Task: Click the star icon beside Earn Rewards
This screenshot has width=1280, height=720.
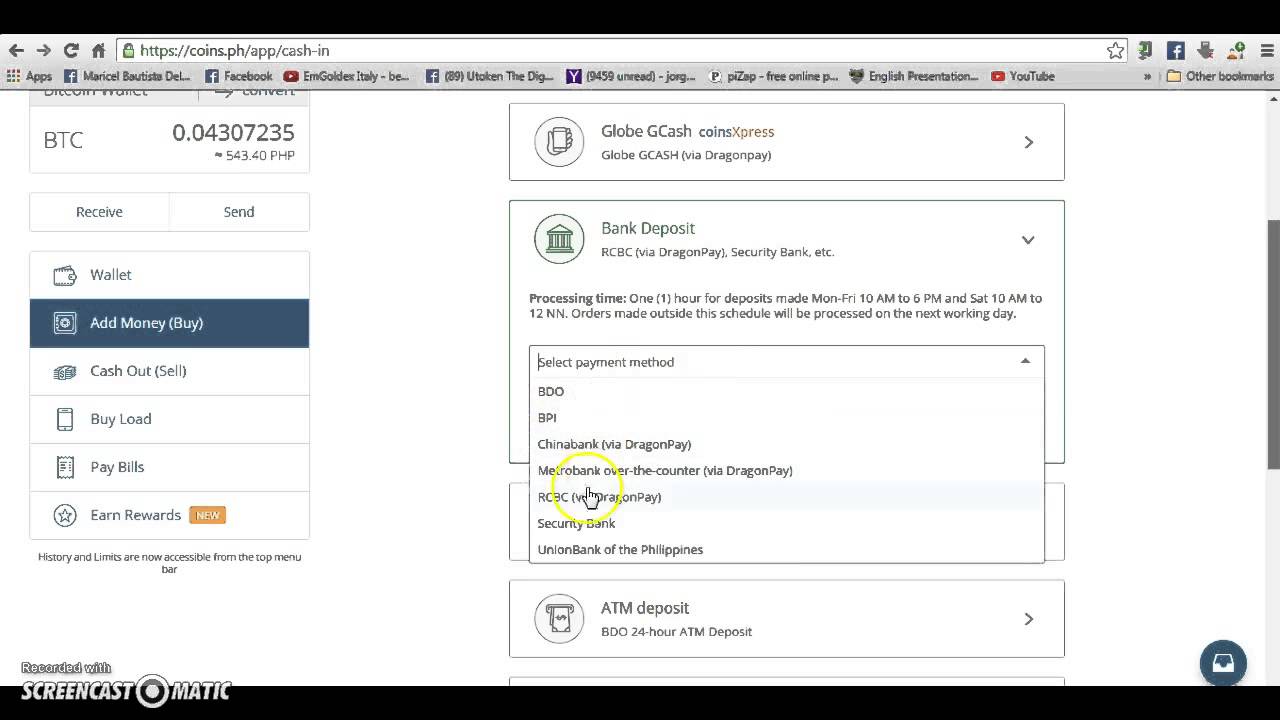Action: (65, 515)
